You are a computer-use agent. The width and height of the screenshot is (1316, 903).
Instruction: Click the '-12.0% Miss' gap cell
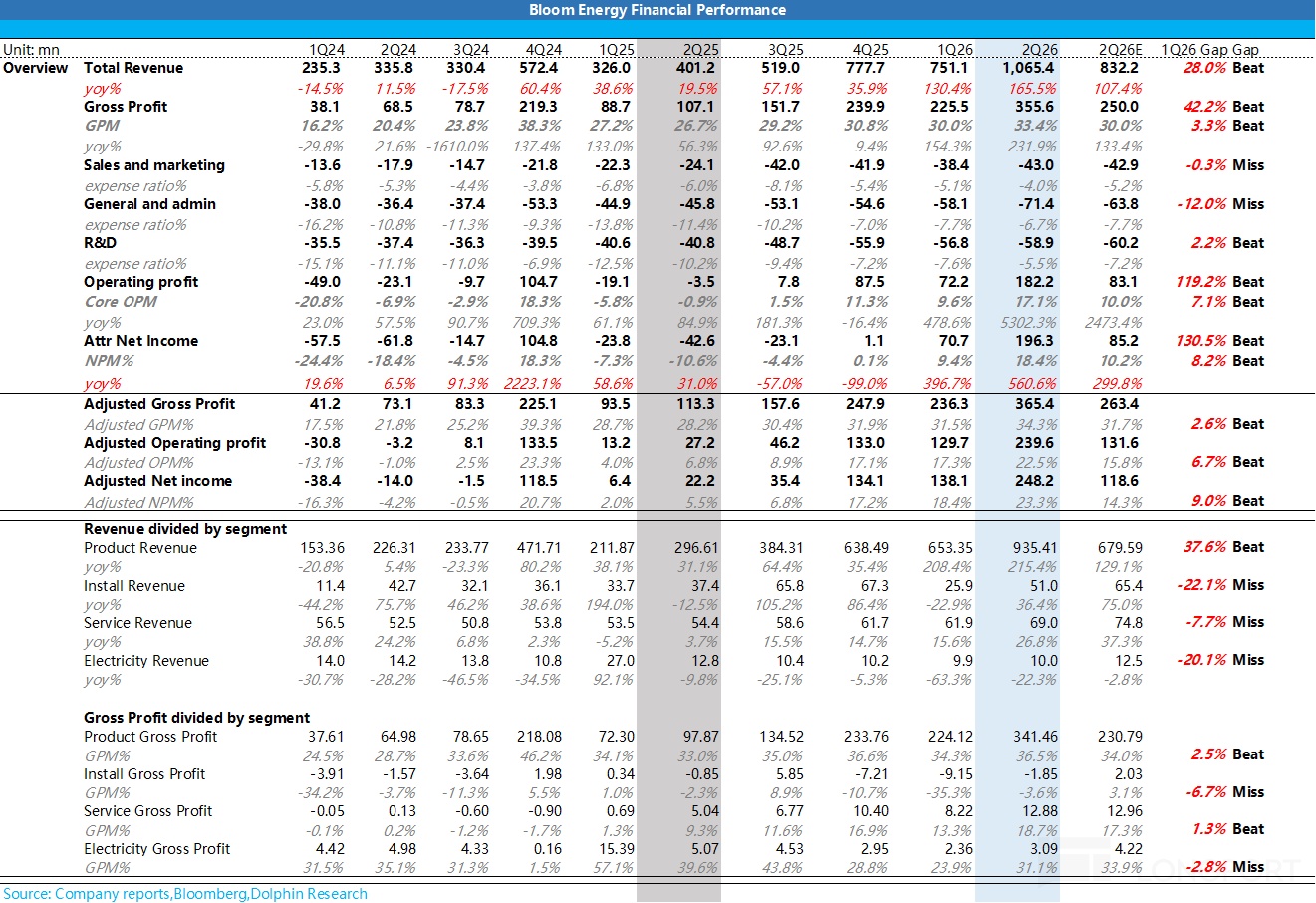[1220, 204]
